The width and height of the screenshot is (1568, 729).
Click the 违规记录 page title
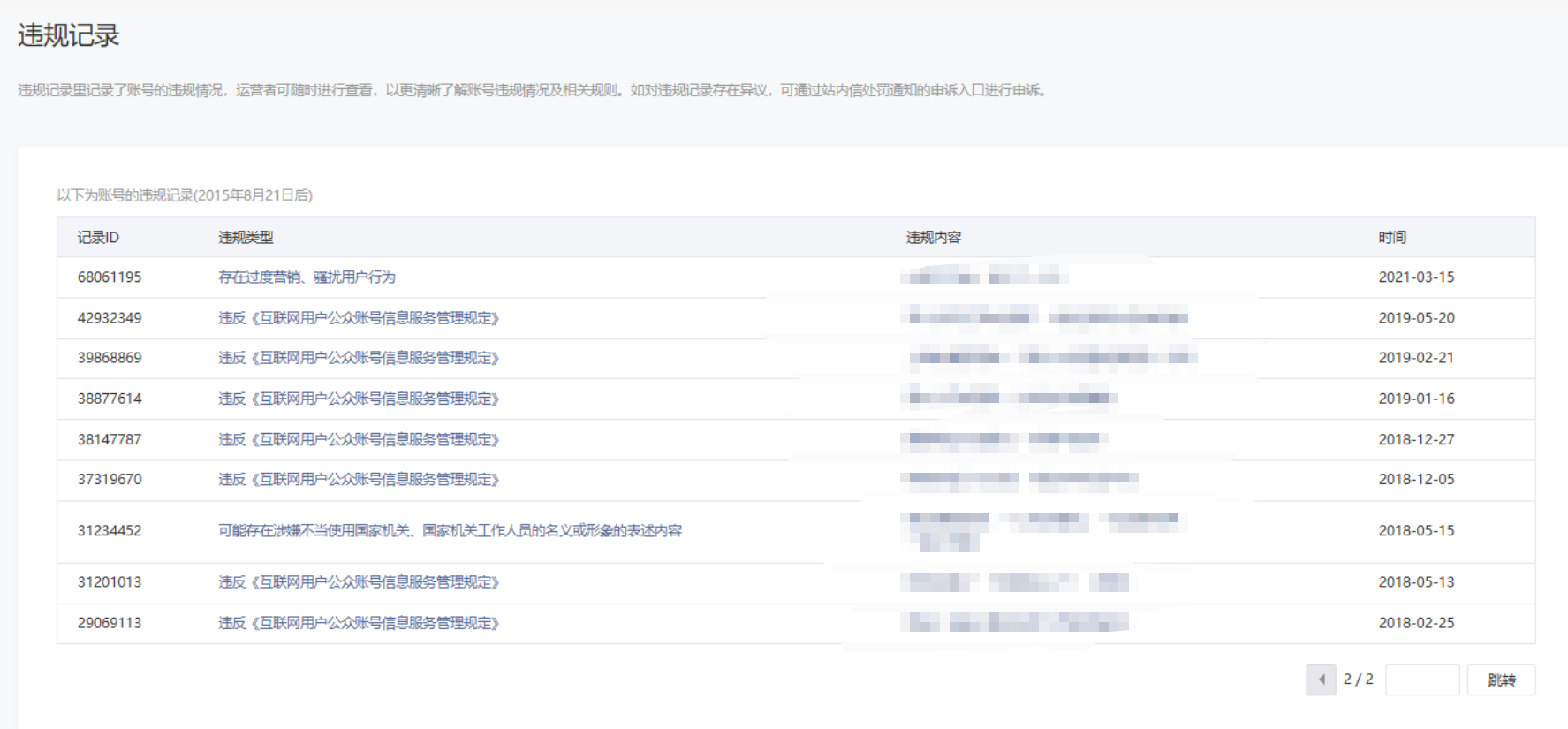(69, 35)
